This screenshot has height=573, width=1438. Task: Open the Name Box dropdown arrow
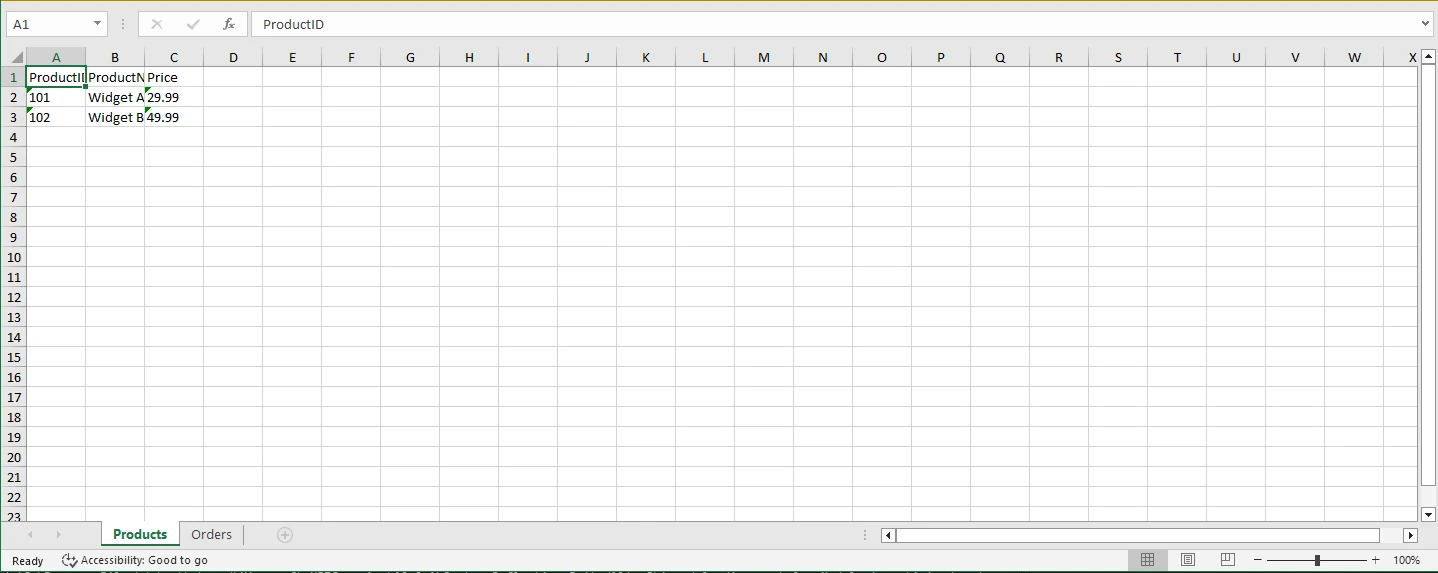[x=97, y=24]
